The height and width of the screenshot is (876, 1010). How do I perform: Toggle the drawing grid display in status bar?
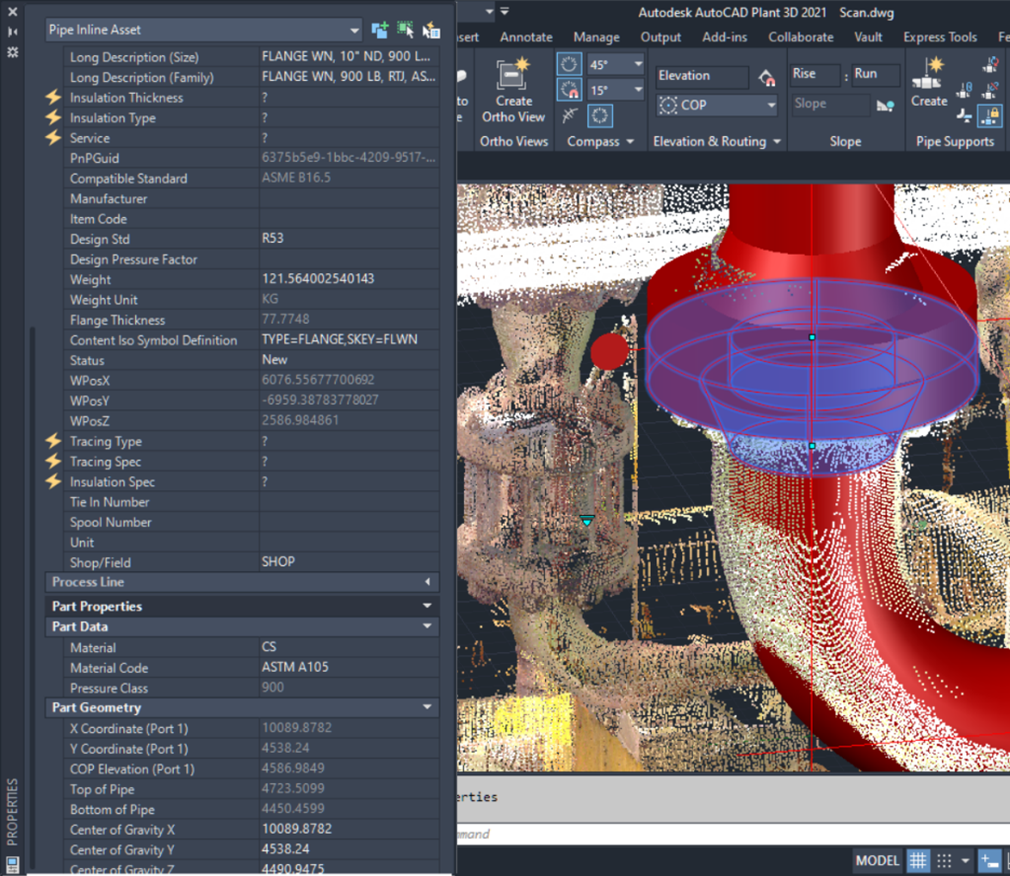tap(917, 860)
